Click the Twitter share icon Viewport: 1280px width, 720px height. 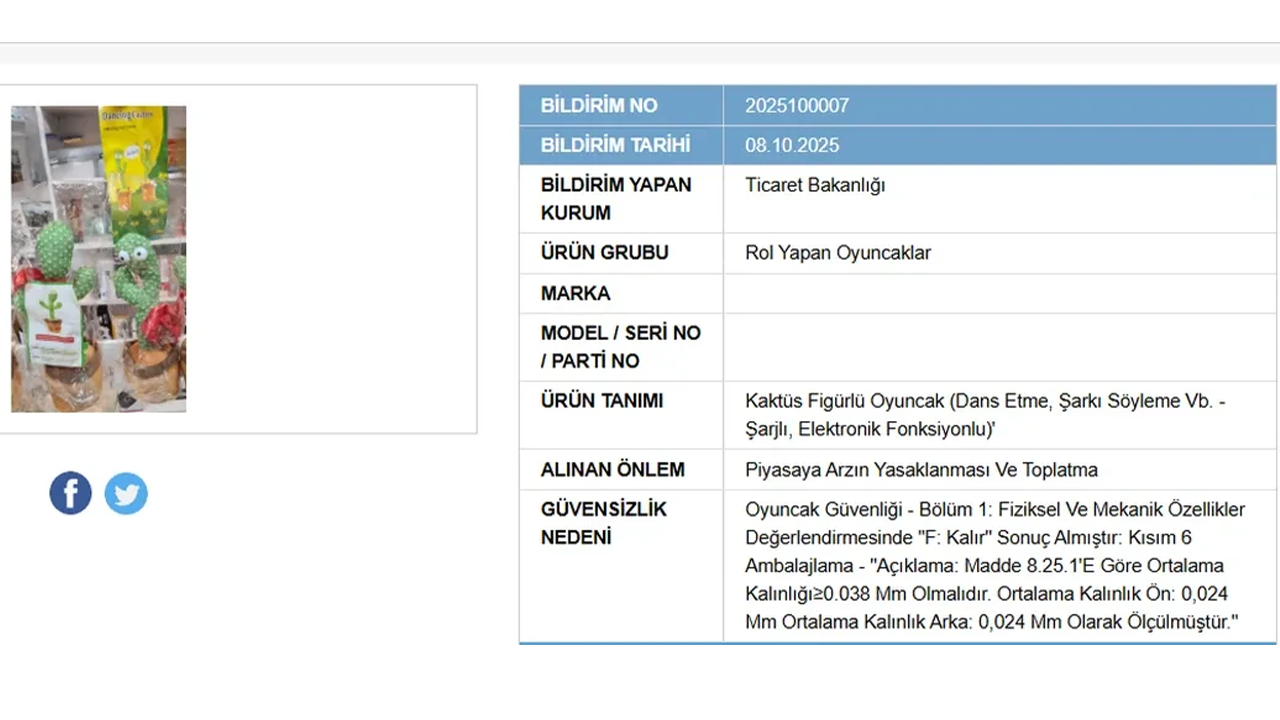coord(126,493)
